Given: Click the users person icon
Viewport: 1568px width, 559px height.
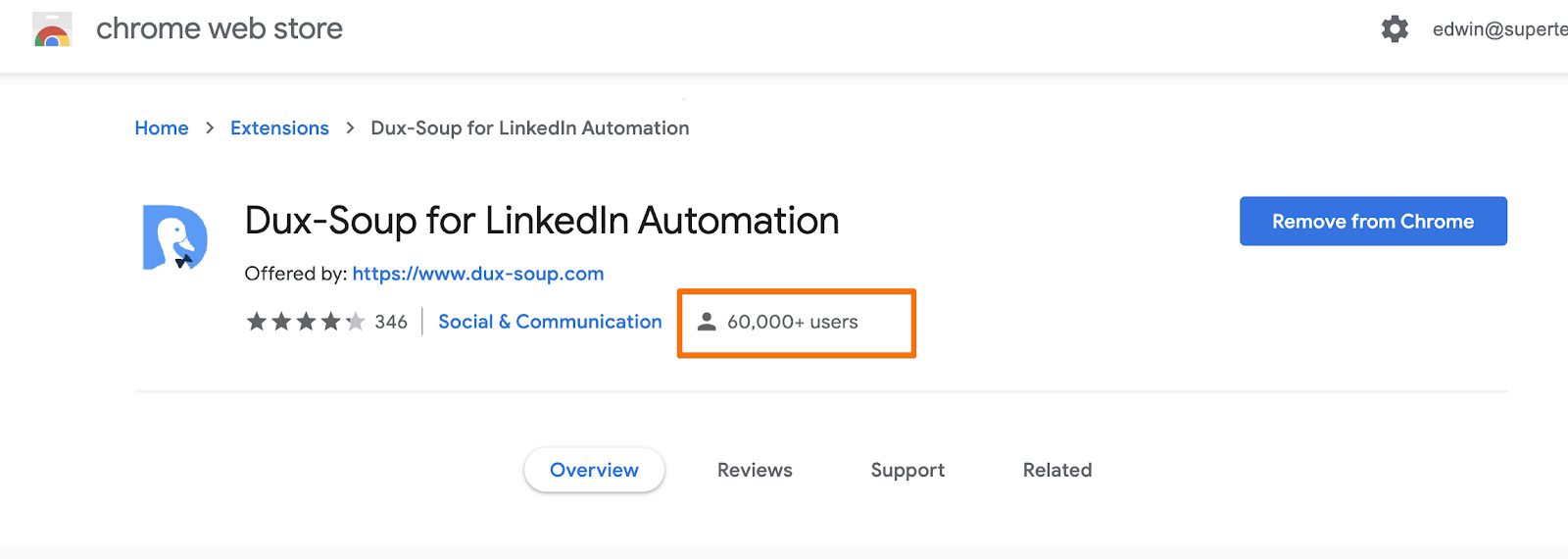Looking at the screenshot, I should pos(707,322).
